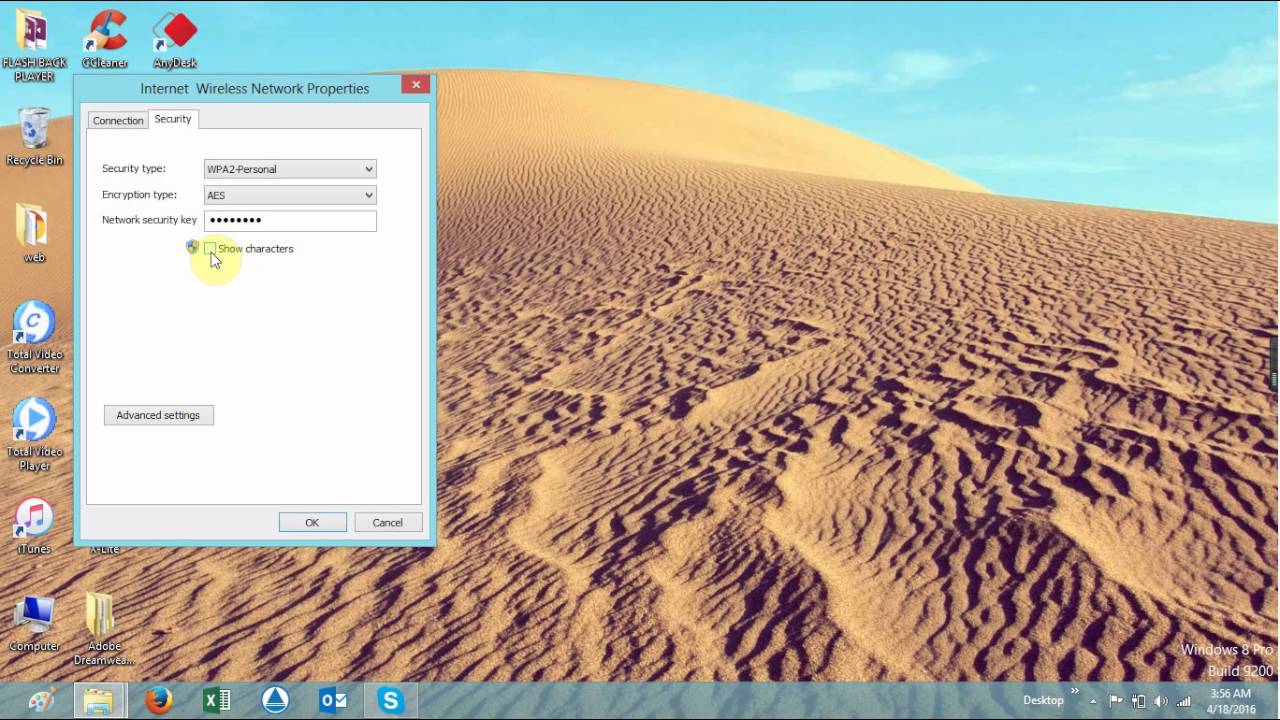Select Total Video Player shortcut

34,435
